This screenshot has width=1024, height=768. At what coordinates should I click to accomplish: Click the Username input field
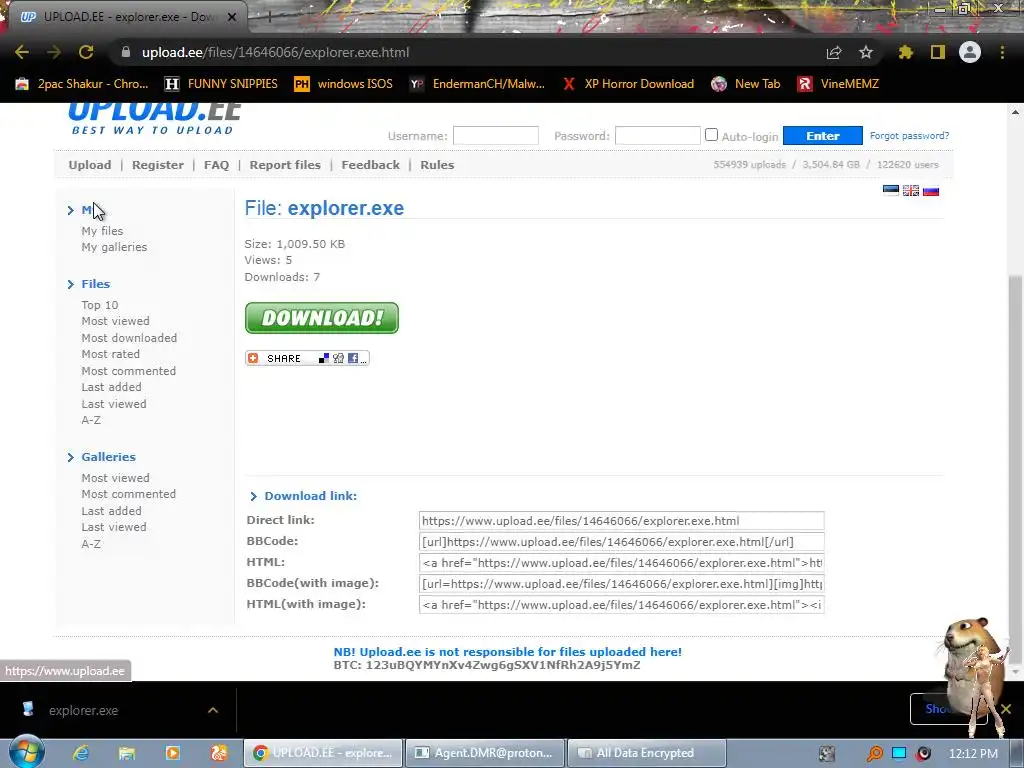(496, 135)
